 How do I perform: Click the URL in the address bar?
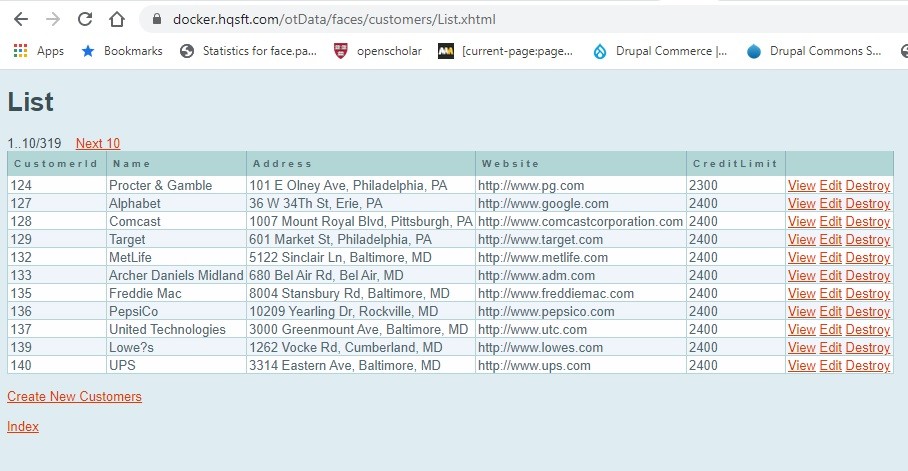[x=334, y=19]
